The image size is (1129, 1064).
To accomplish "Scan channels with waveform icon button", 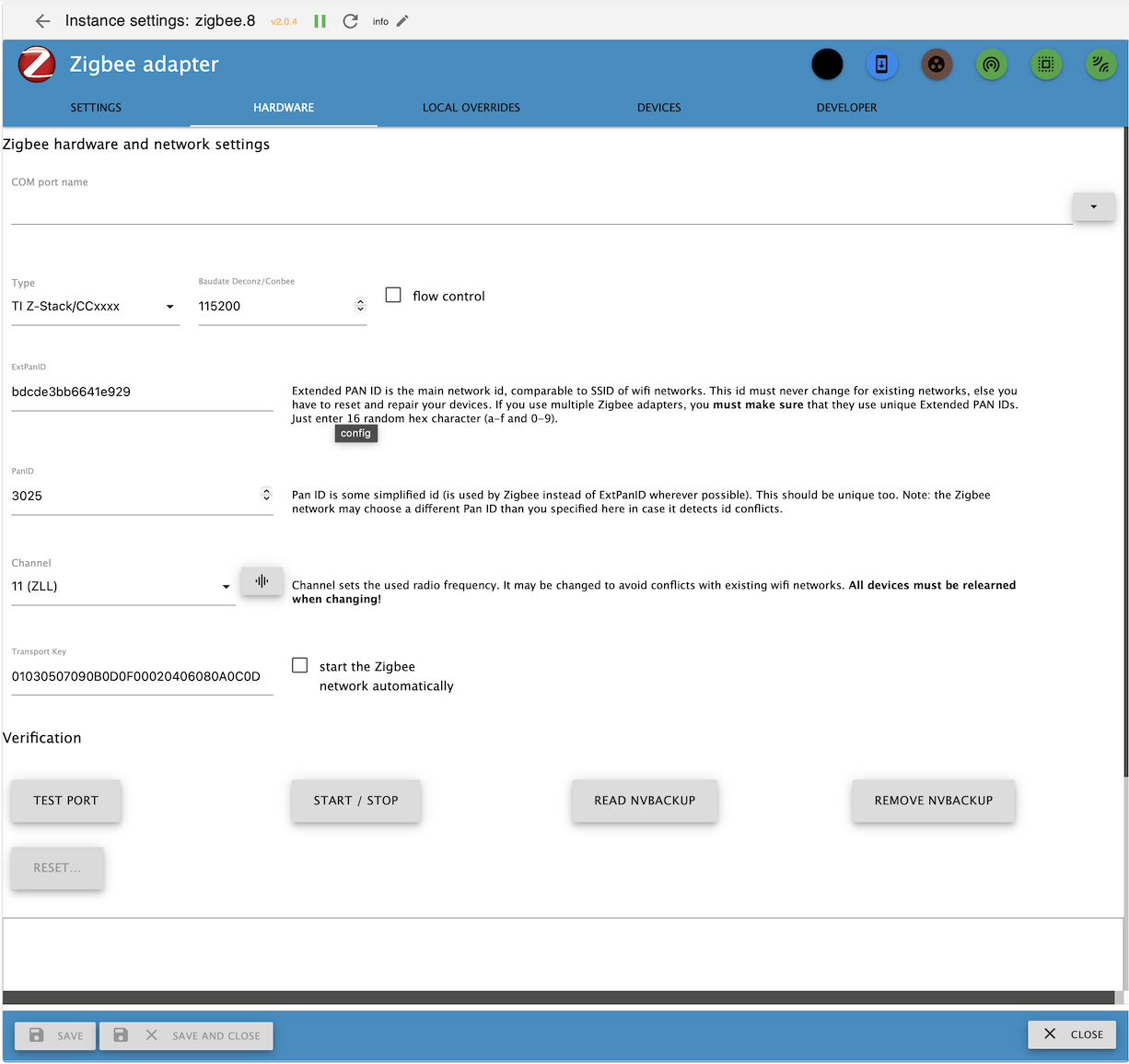I will 262,581.
